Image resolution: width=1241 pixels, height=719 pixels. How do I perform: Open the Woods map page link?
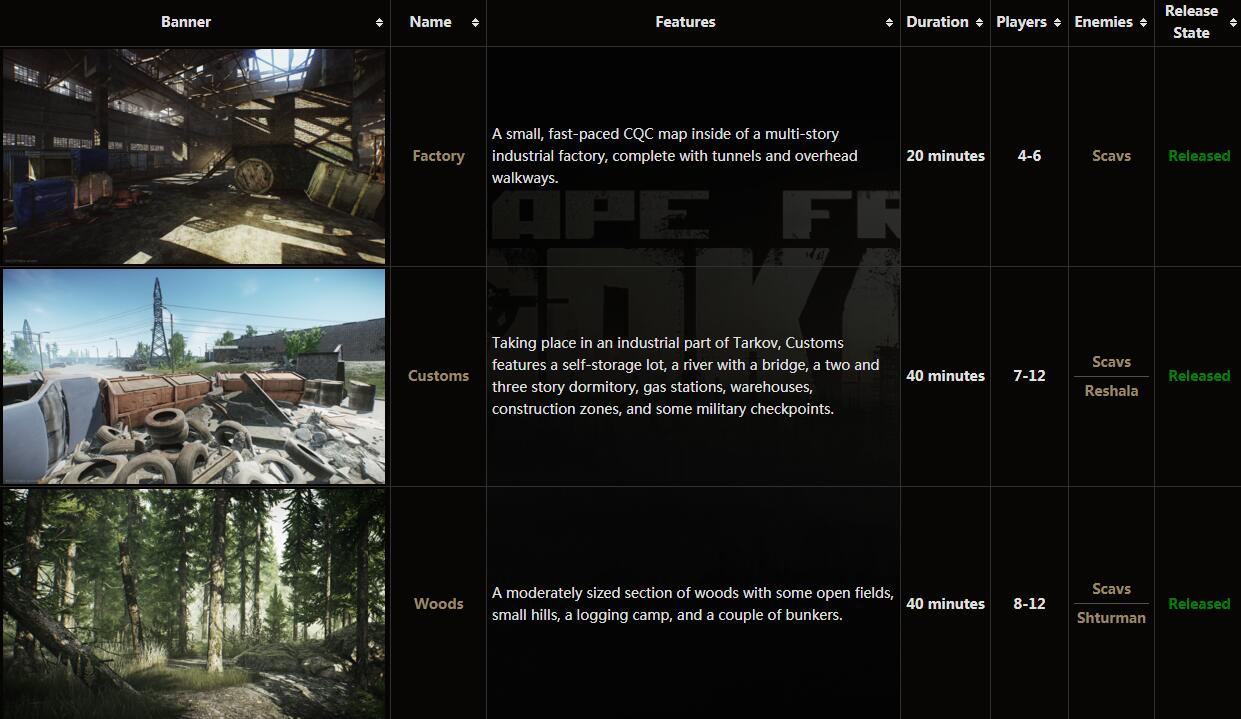click(438, 604)
